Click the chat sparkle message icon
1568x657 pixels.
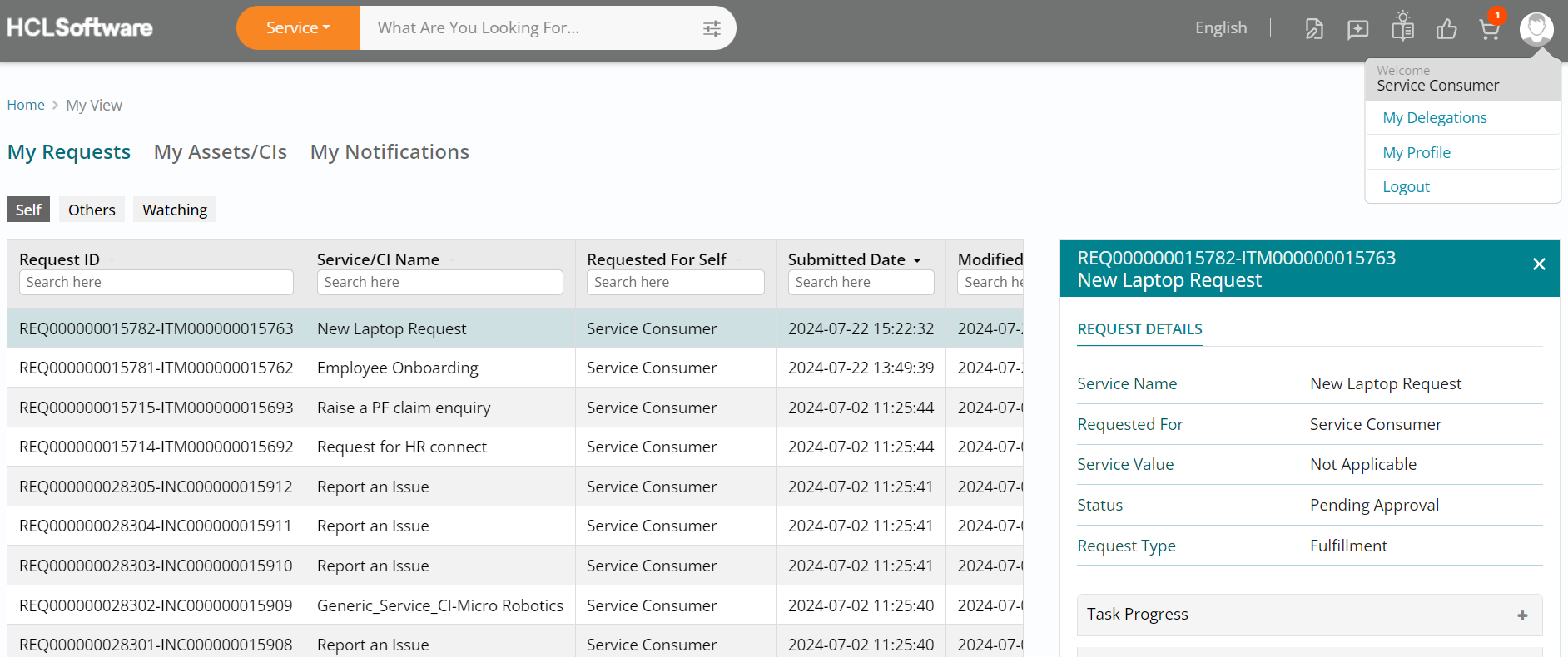click(1357, 30)
